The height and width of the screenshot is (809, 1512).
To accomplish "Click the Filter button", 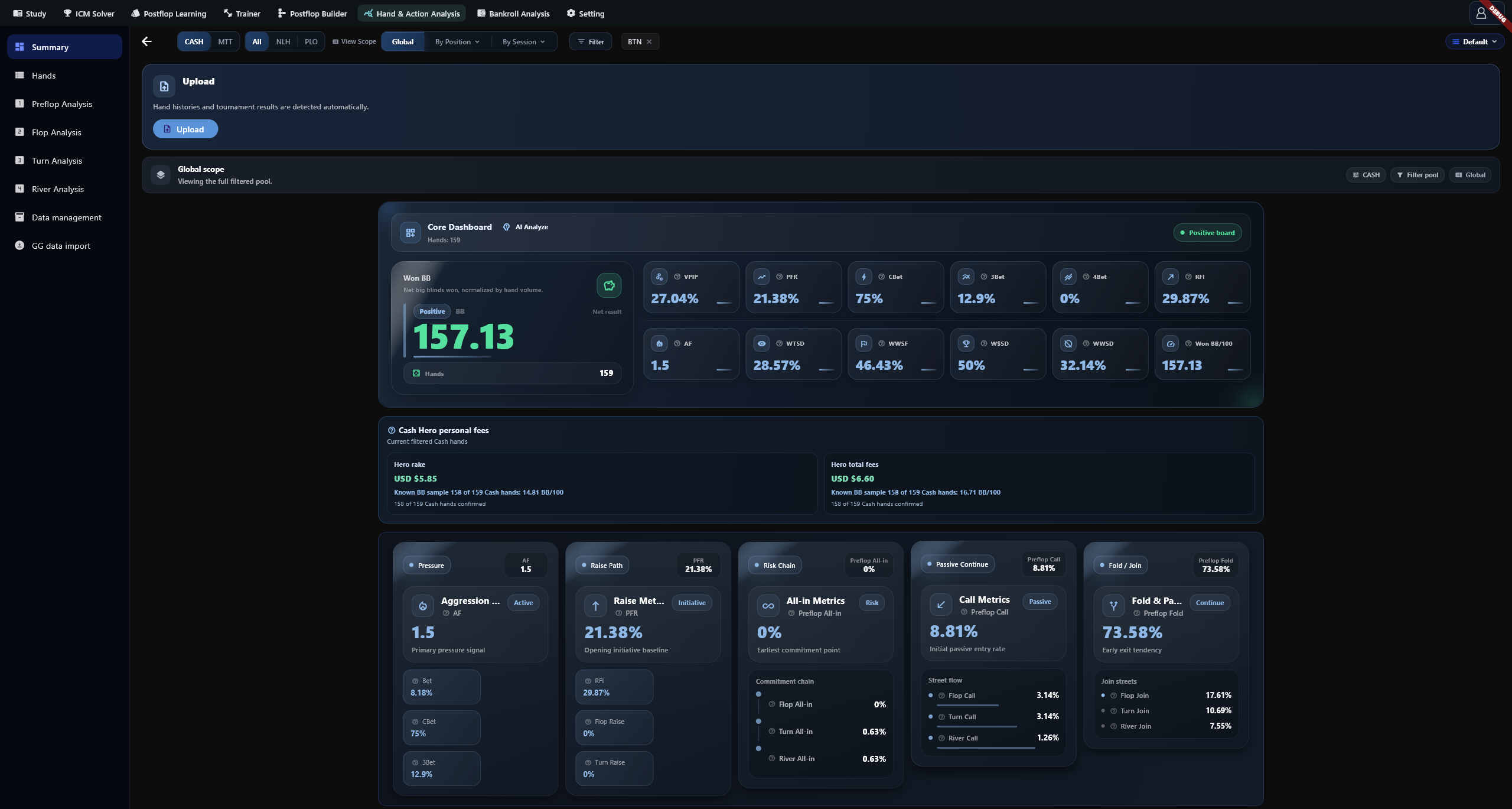I will click(591, 41).
